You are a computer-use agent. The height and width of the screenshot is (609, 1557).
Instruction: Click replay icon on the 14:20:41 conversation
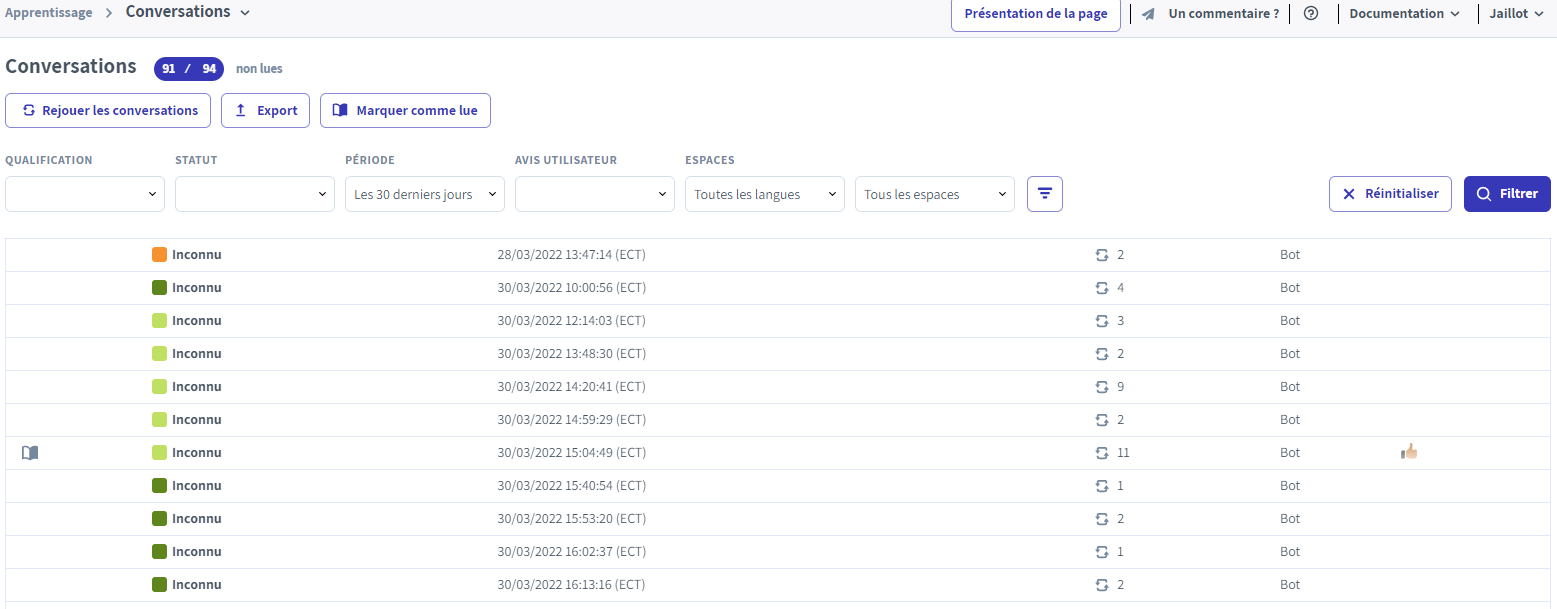(x=1102, y=387)
